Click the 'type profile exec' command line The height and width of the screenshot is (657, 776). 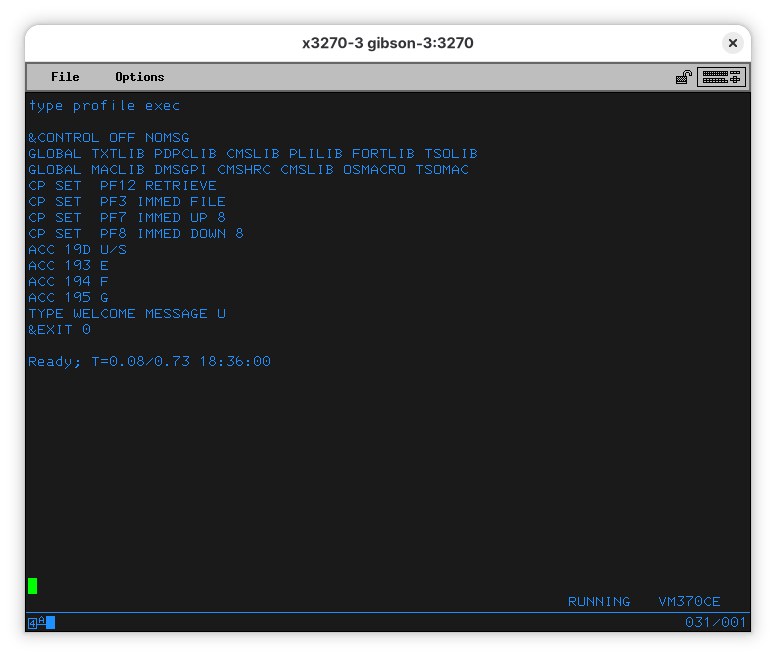point(104,106)
